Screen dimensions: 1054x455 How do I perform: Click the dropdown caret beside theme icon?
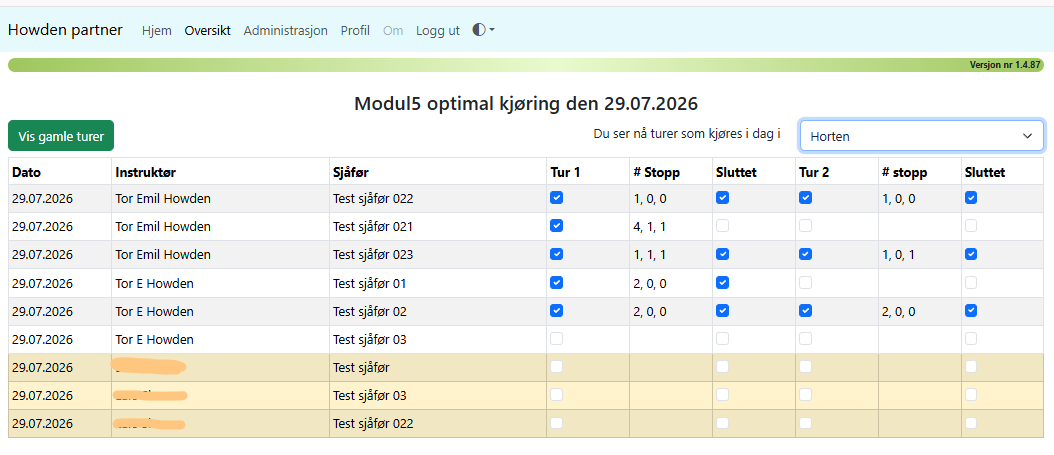(492, 30)
